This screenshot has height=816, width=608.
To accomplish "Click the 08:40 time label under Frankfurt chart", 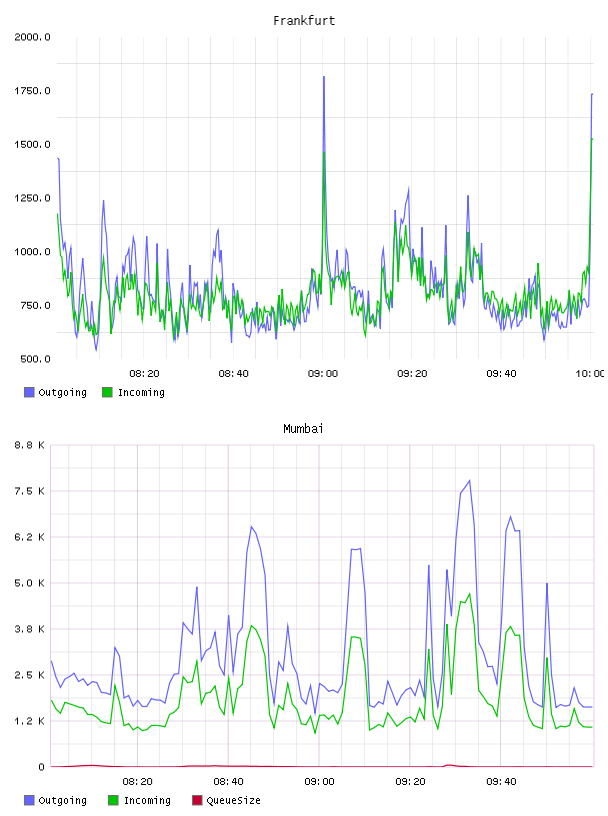I will (x=233, y=373).
